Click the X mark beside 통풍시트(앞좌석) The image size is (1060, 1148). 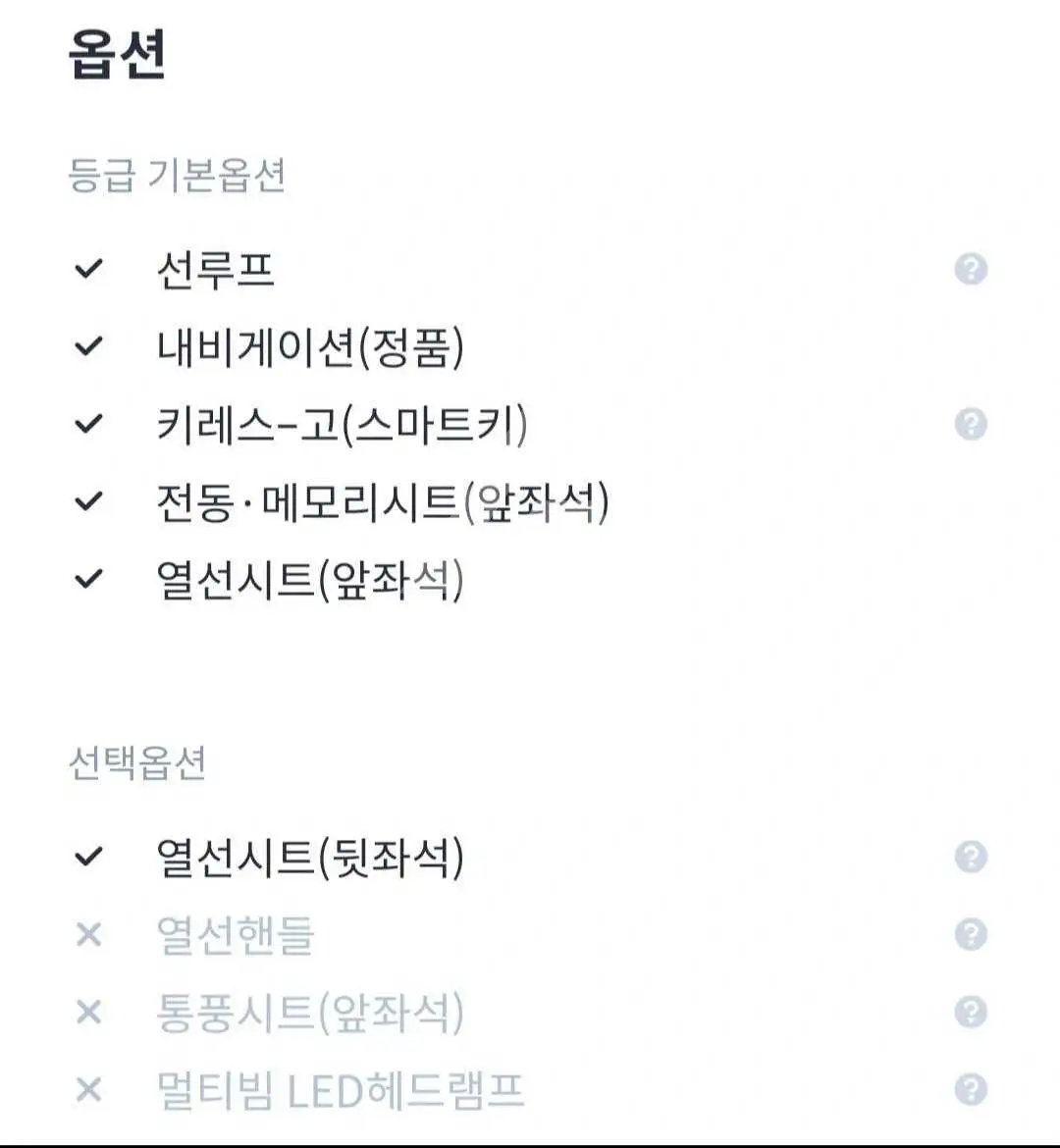coord(88,1012)
